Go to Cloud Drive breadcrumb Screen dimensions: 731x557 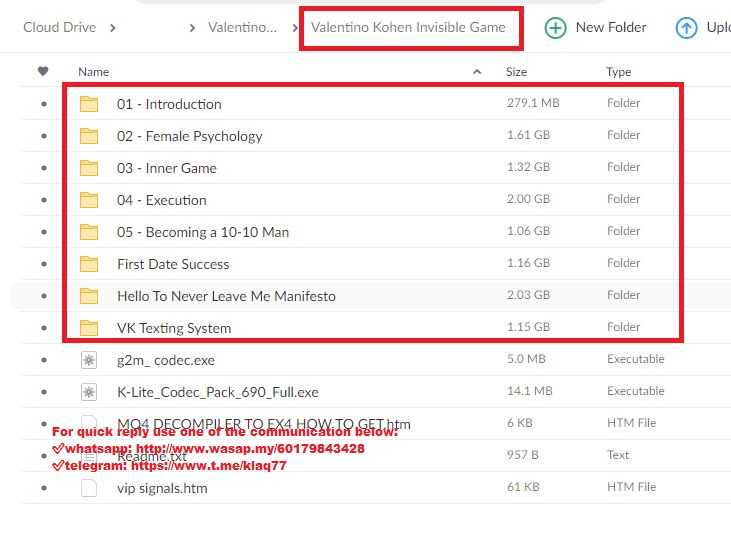[x=60, y=28]
